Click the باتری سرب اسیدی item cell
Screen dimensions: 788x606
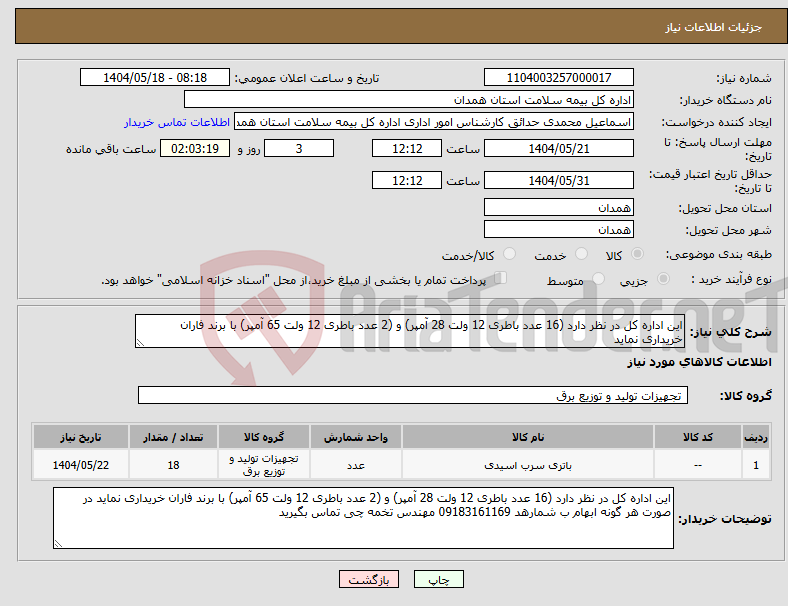click(x=528, y=464)
